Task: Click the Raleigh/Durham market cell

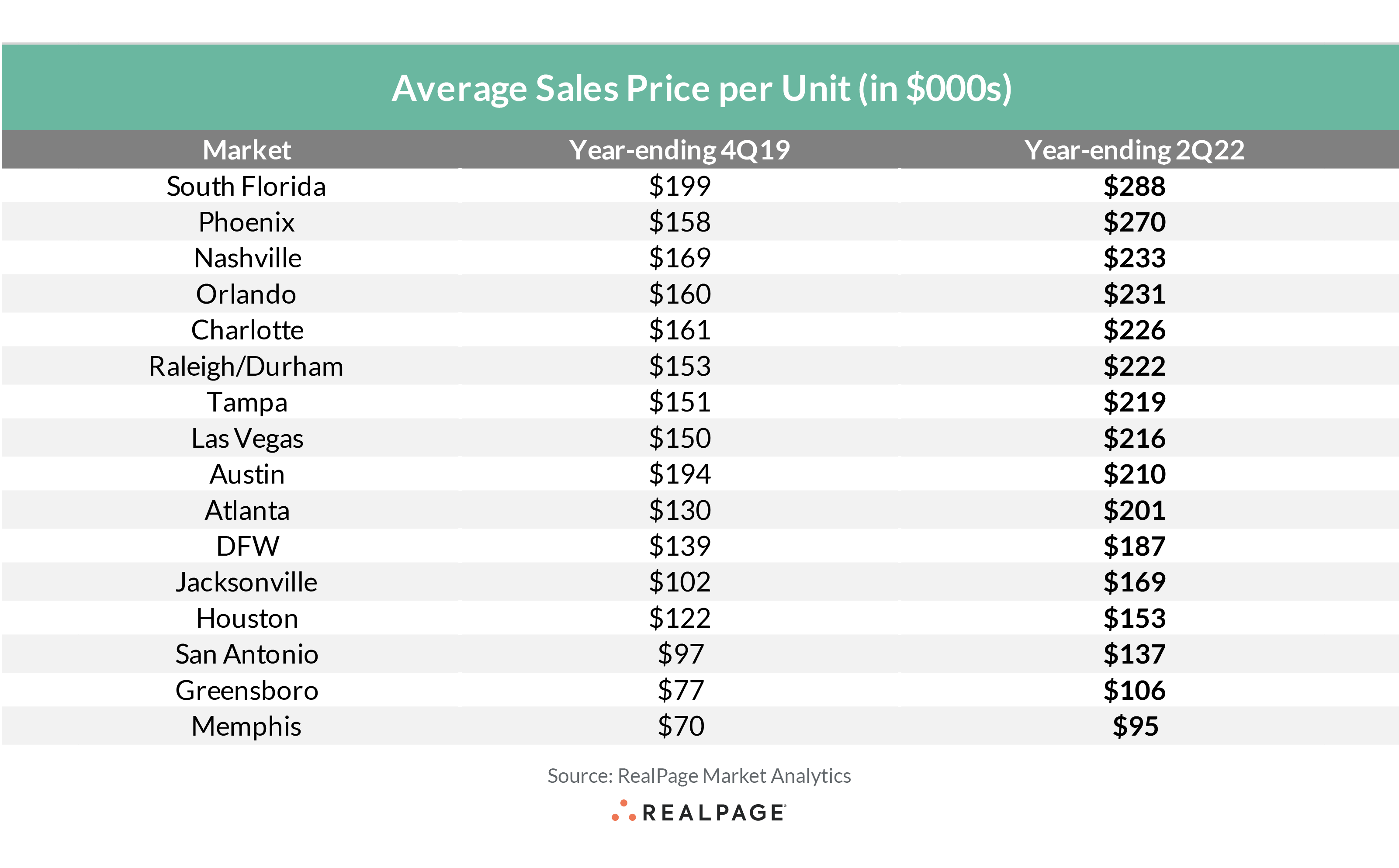Action: [x=246, y=366]
